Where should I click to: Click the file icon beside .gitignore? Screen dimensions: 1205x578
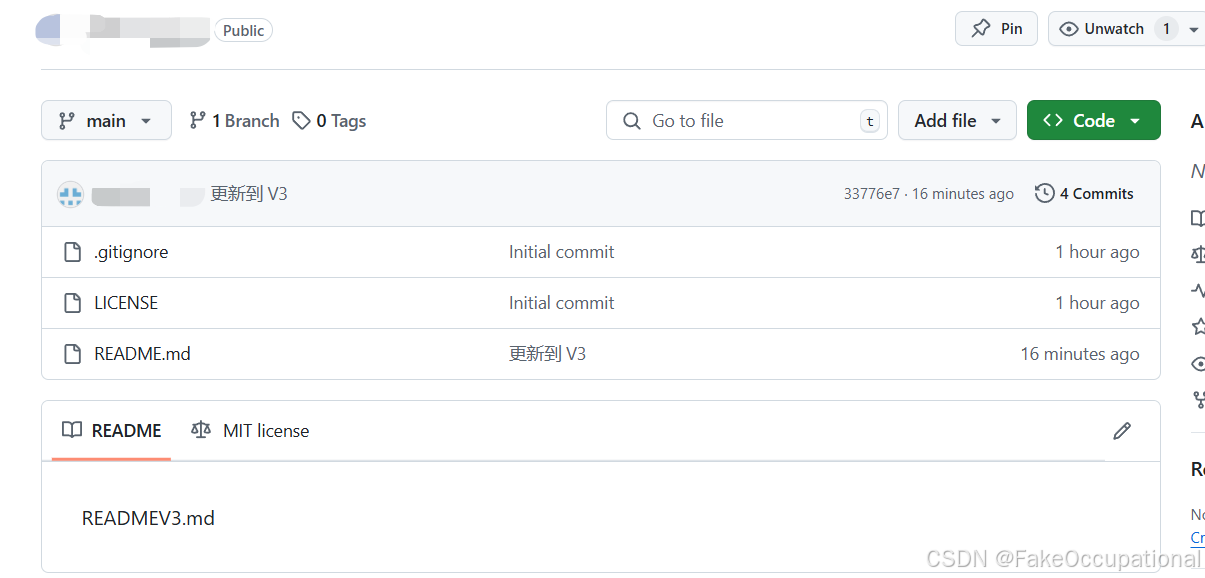[72, 252]
